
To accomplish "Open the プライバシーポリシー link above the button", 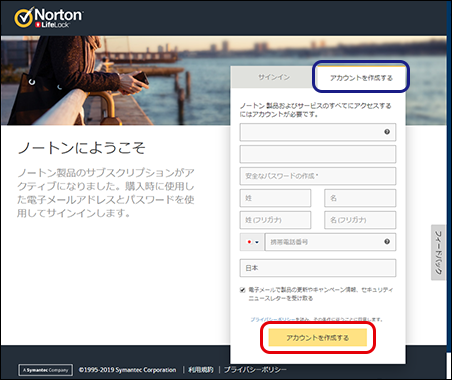I will coord(272,319).
